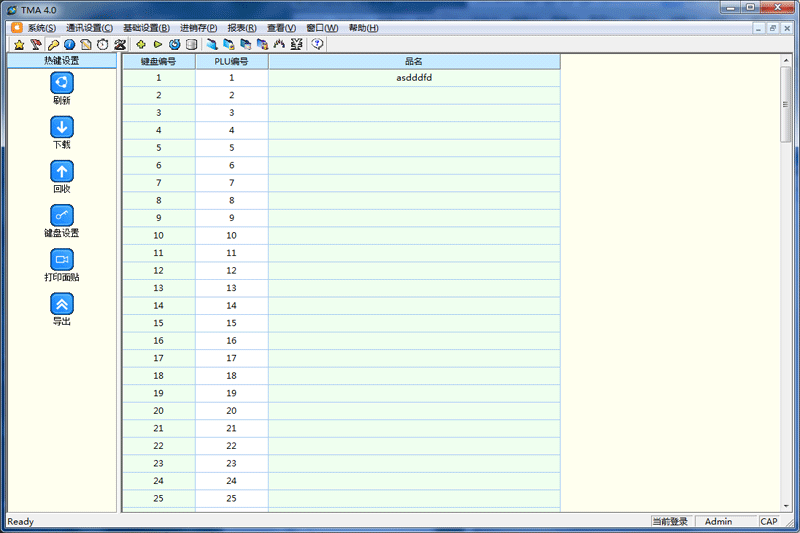Click the green play arrow toolbar icon
800x533 pixels.
[x=158, y=45]
